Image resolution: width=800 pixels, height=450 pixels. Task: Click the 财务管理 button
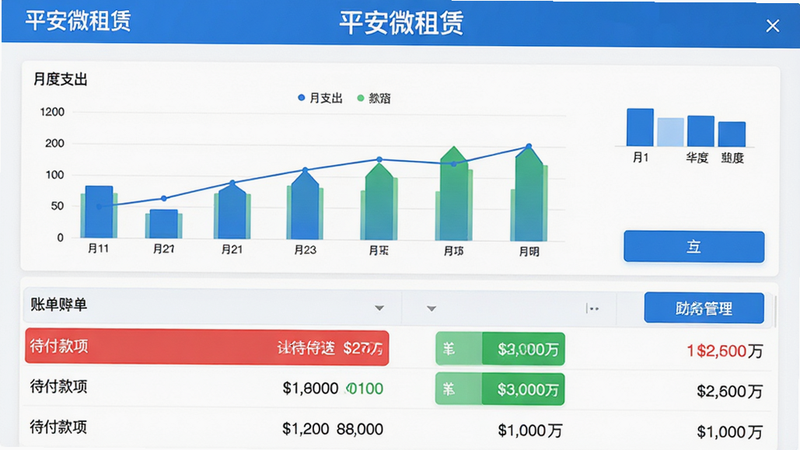(704, 308)
